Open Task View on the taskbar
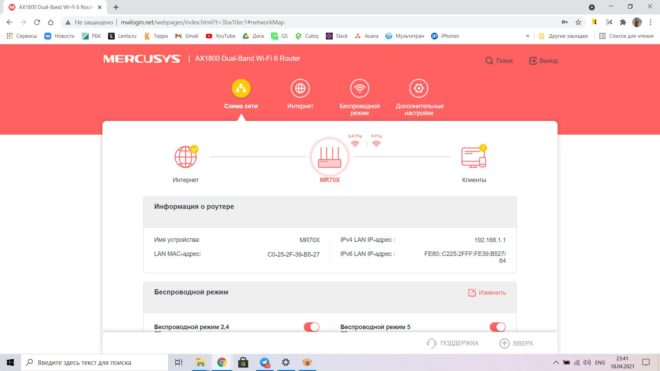Viewport: 660px width, 371px height. tap(178, 362)
